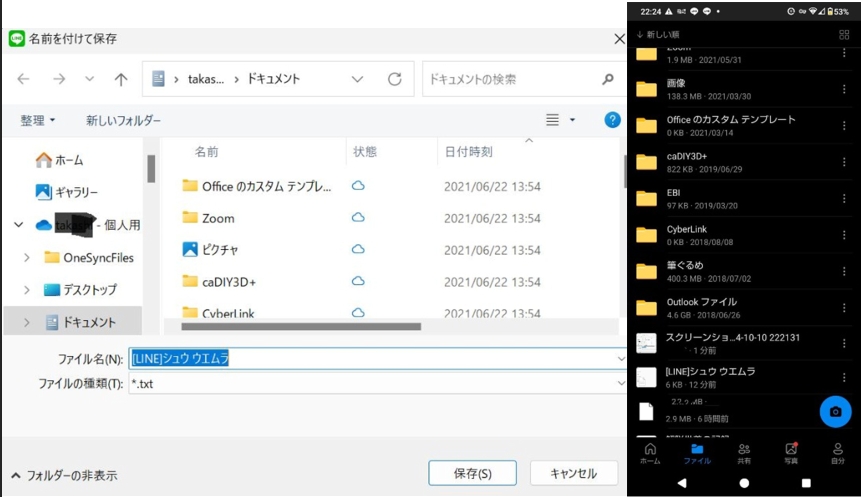Screen dimensions: 861x497
Task: Collapse folders with フォルダーの非表示
Action: coord(64,475)
